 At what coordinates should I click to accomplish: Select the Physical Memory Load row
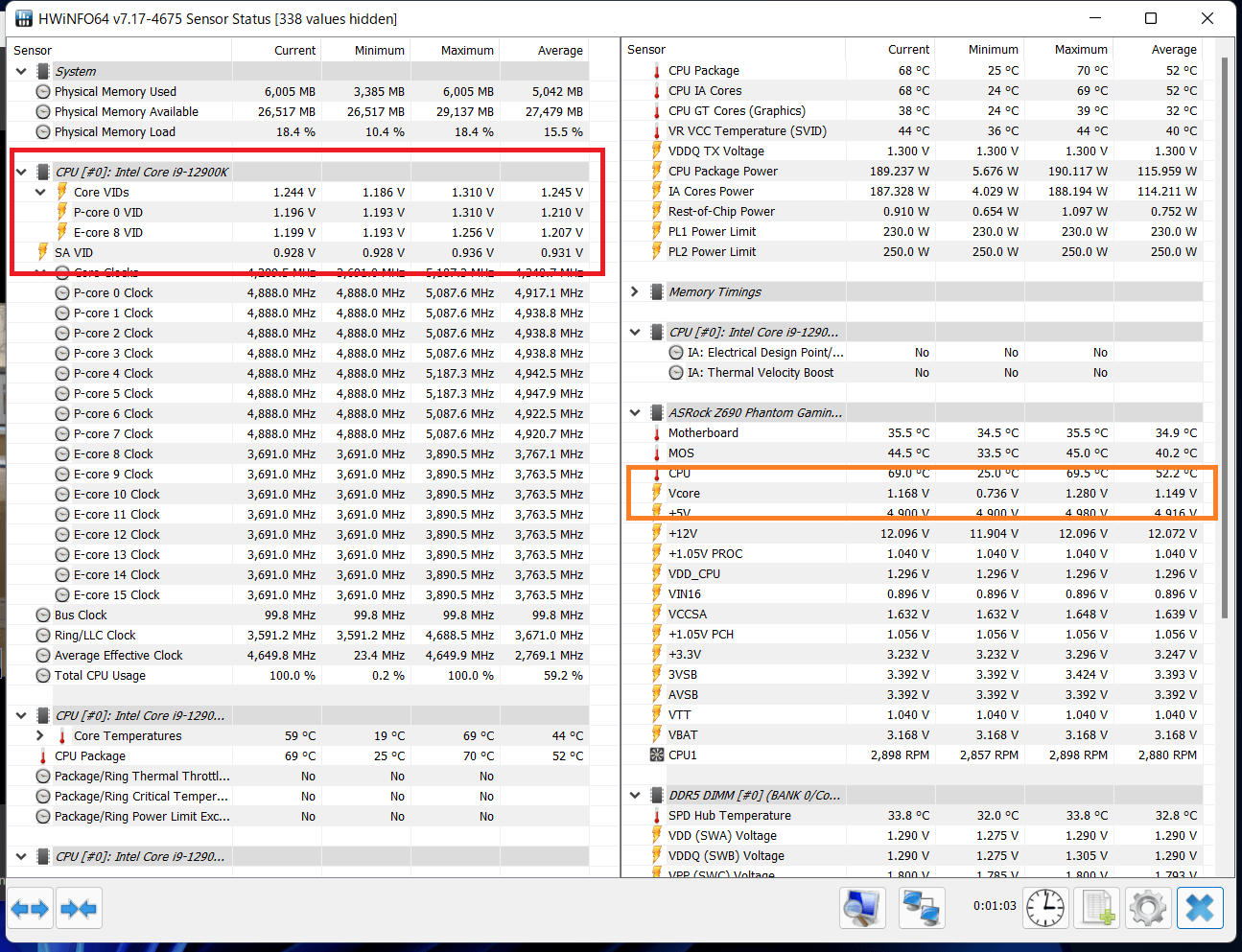point(297,132)
